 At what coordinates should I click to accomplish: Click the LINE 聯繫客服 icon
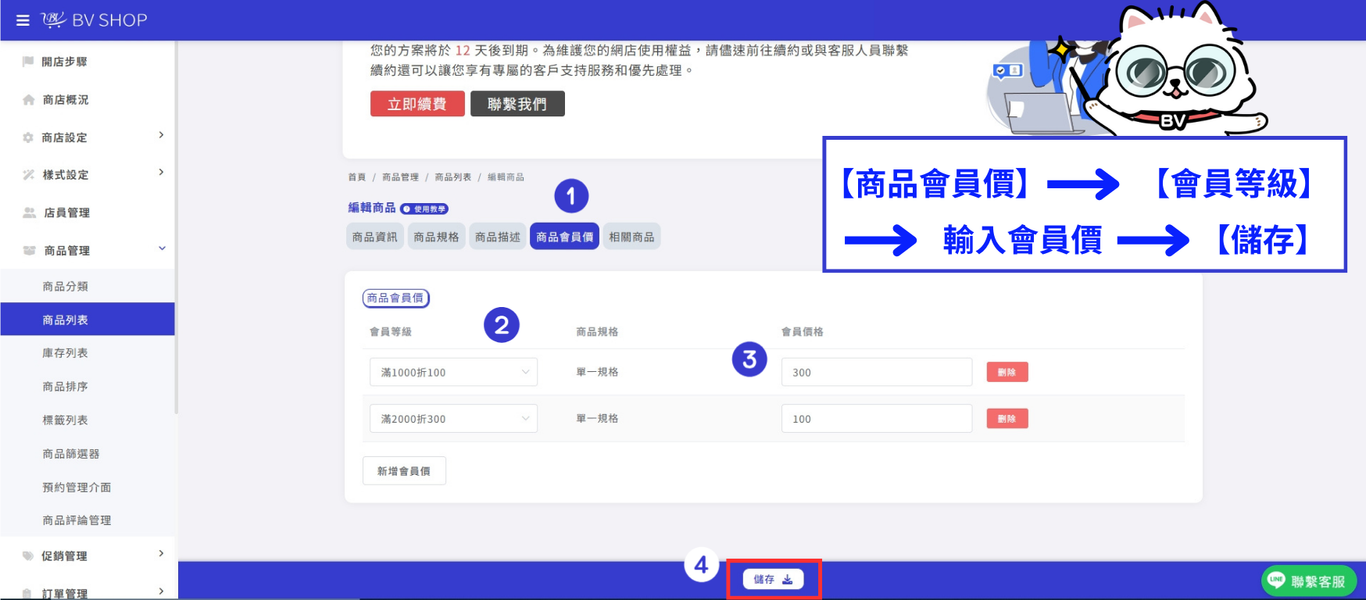[1276, 580]
